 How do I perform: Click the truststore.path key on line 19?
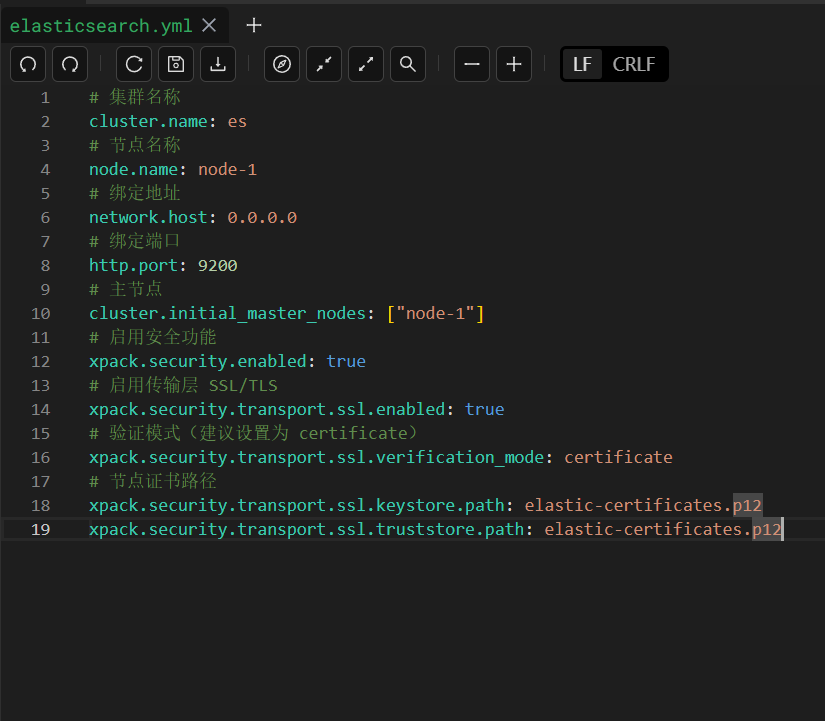pyautogui.click(x=307, y=529)
